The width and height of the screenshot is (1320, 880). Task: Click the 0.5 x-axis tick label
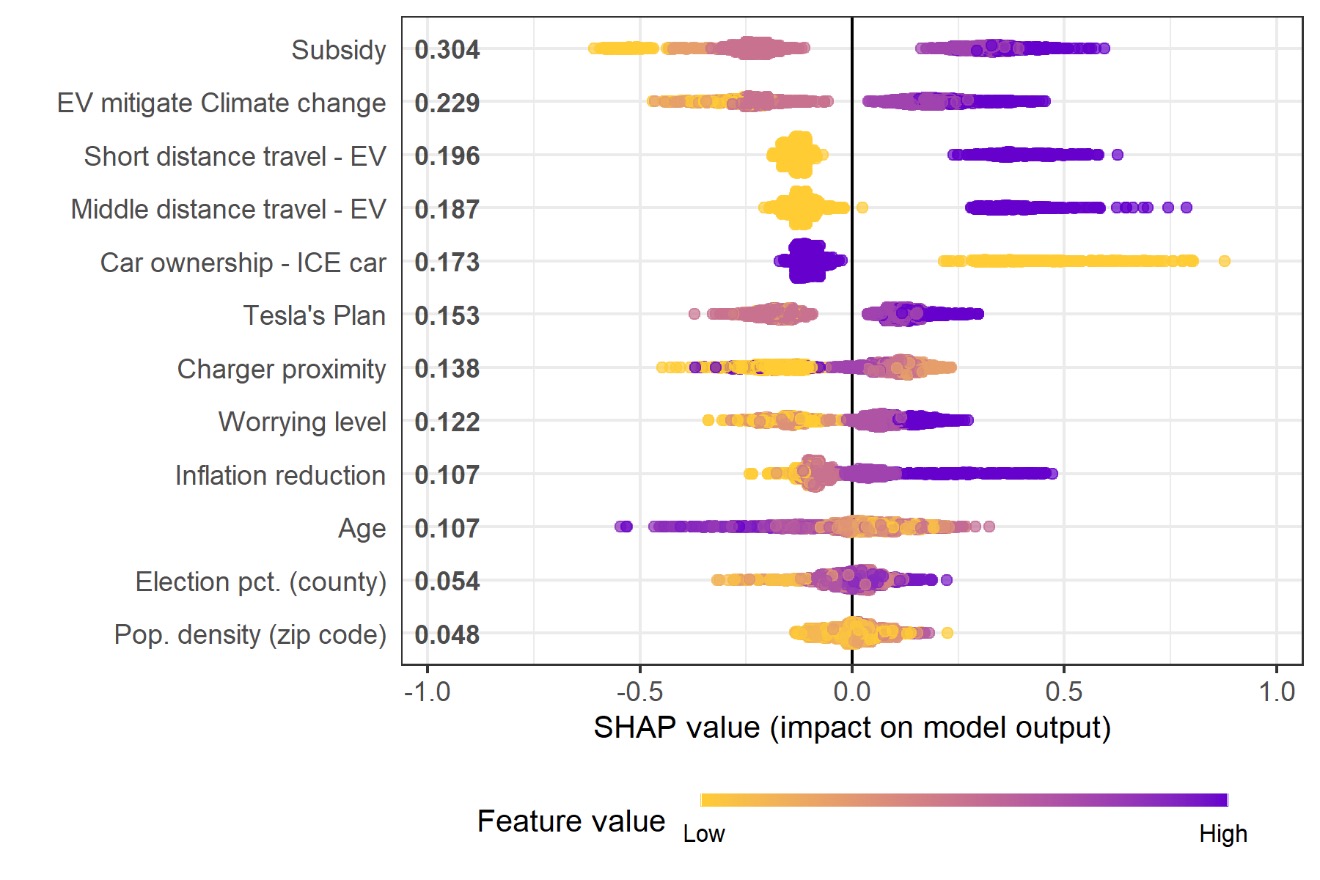[1064, 690]
